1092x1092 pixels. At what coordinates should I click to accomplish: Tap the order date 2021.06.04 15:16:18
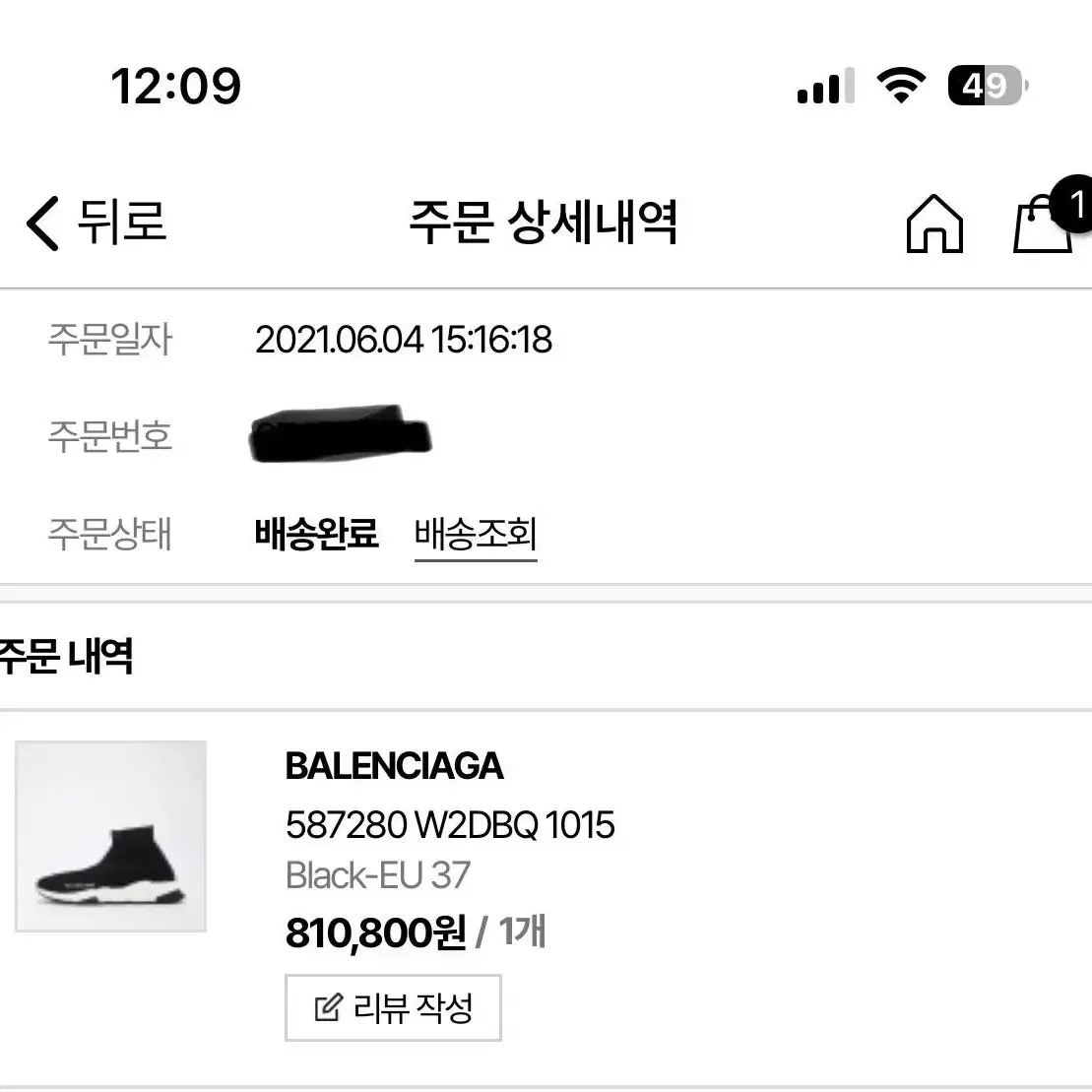[x=404, y=340]
